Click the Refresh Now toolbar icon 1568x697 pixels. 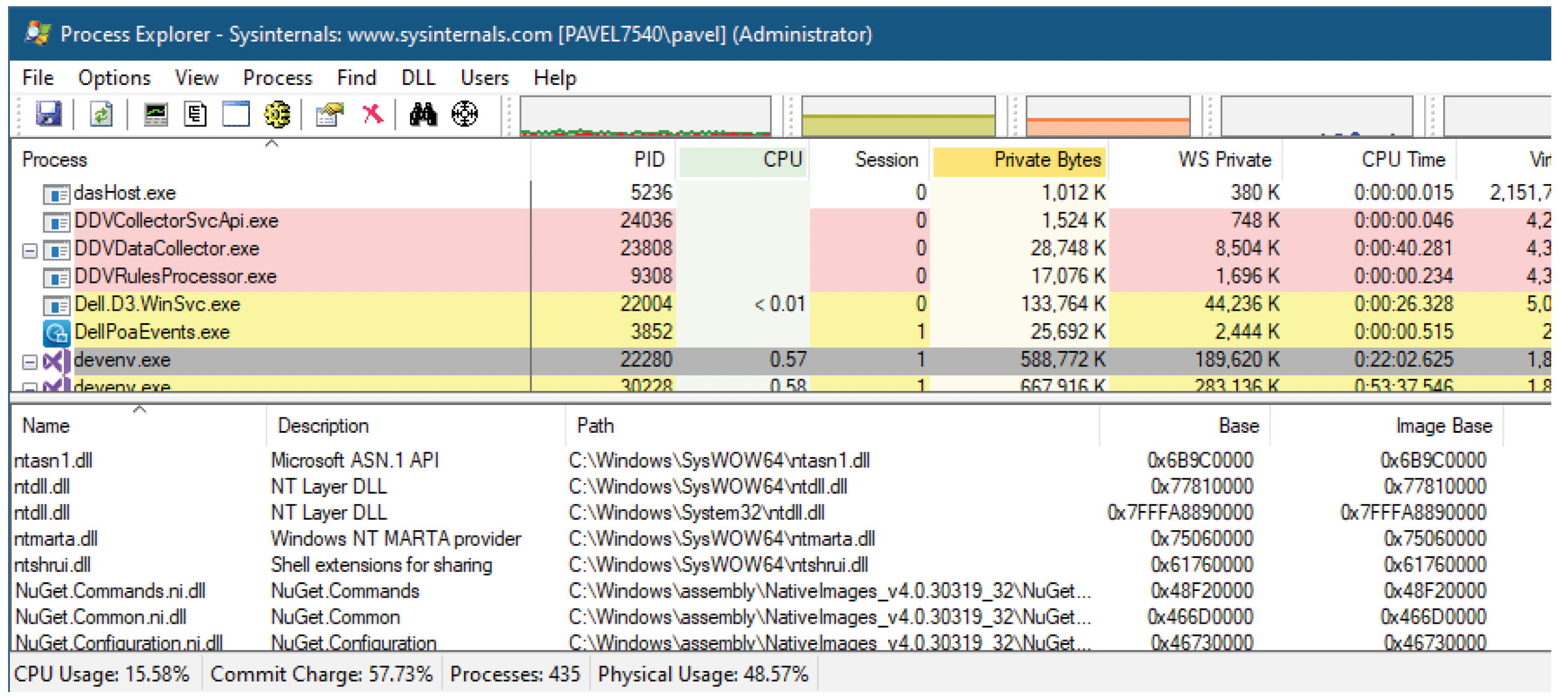101,114
